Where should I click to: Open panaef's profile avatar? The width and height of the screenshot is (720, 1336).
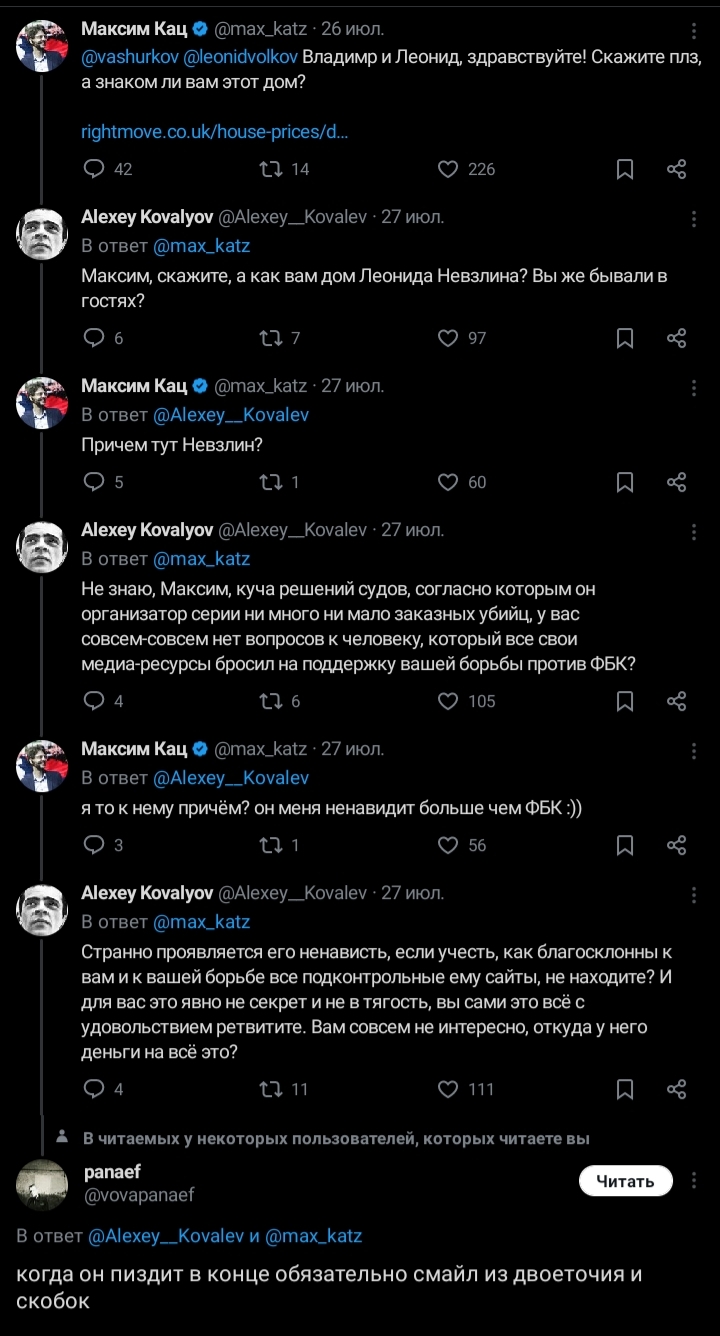[x=42, y=1184]
